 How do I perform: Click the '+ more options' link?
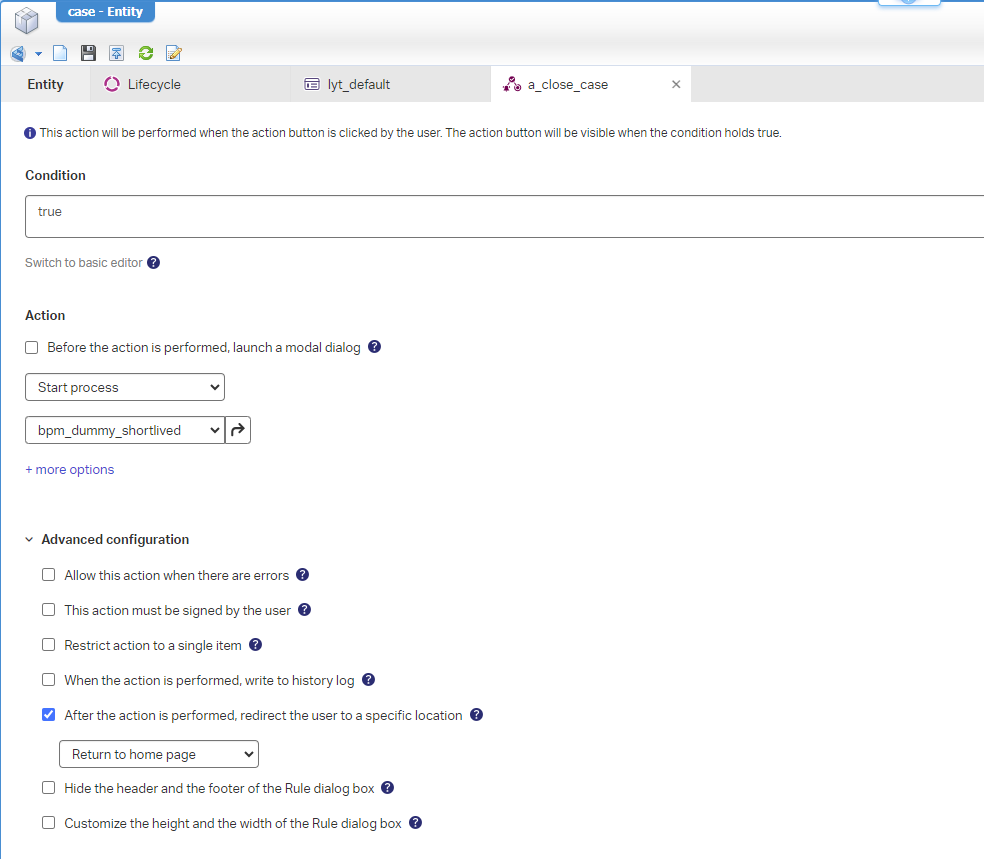[x=70, y=470]
